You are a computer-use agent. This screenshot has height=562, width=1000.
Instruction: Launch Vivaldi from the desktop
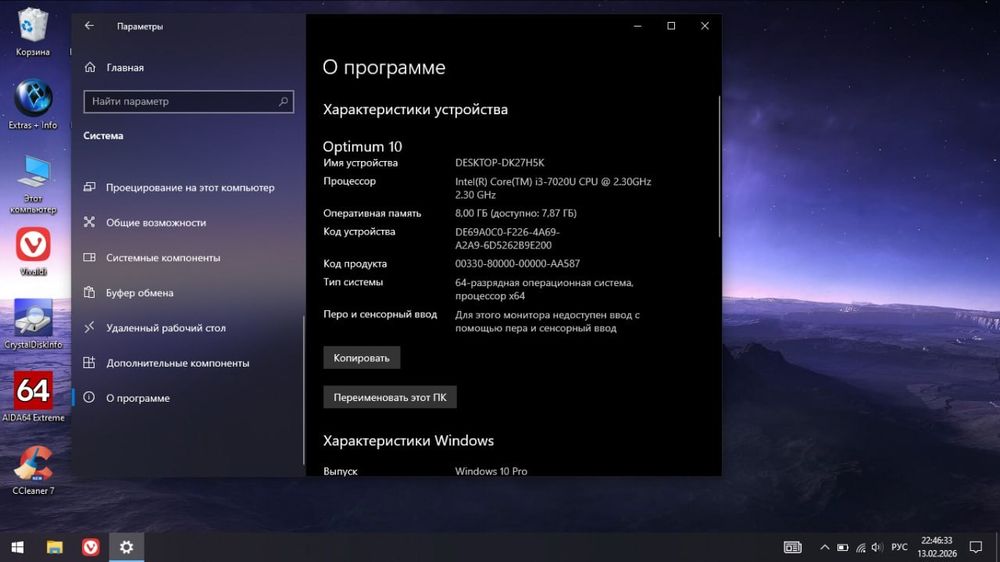(x=33, y=251)
